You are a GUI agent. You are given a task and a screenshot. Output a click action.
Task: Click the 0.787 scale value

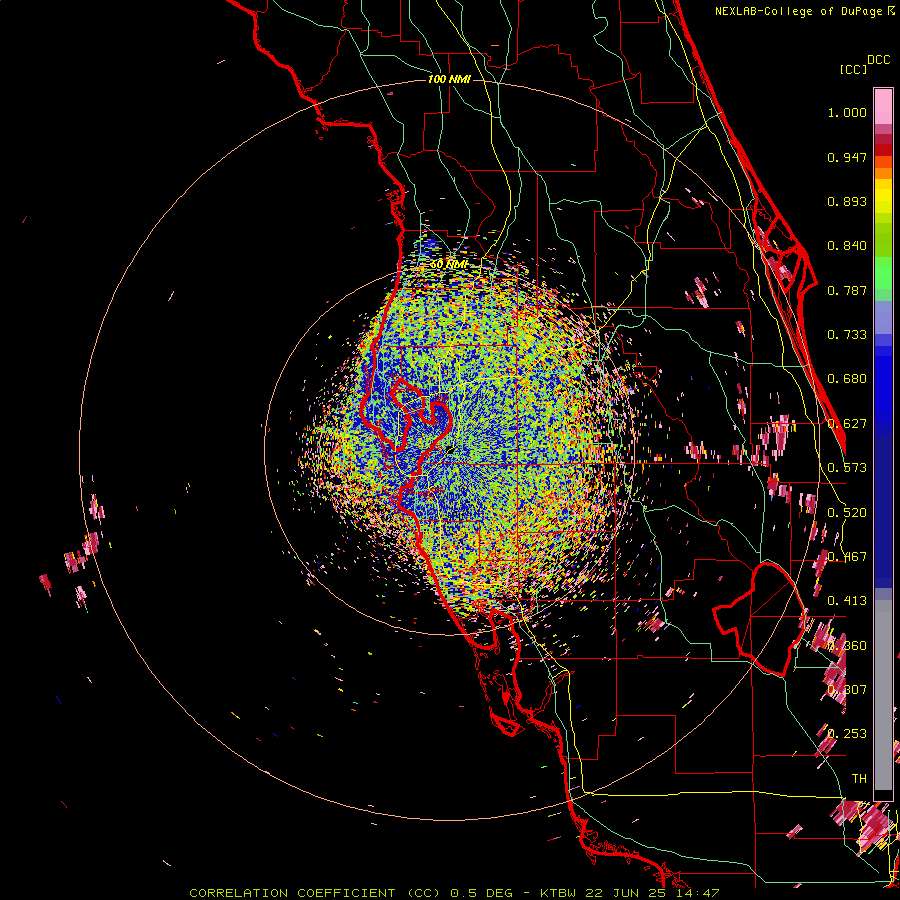click(847, 290)
